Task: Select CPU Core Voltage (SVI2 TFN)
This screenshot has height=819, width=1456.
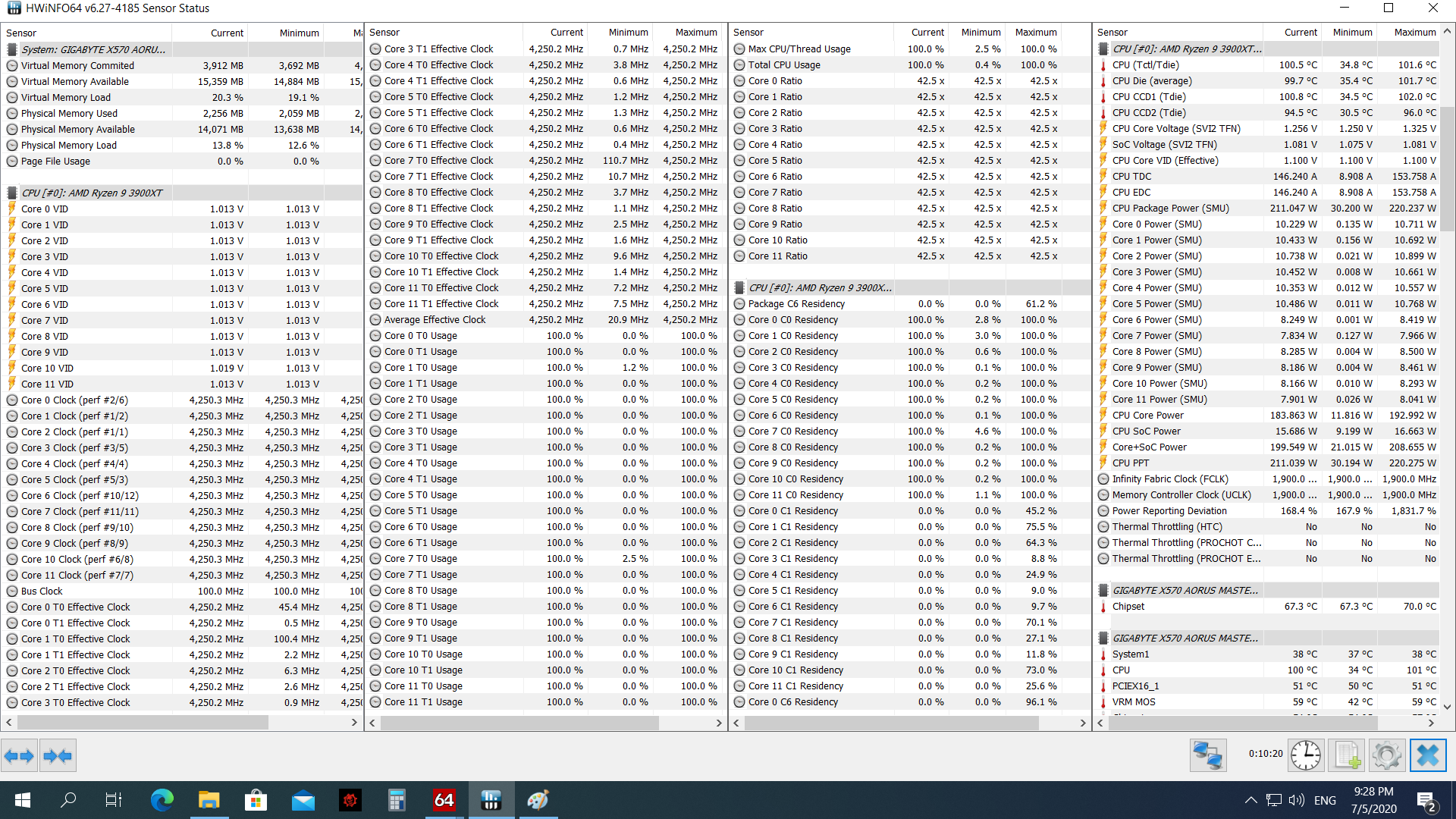Action: tap(1267, 129)
